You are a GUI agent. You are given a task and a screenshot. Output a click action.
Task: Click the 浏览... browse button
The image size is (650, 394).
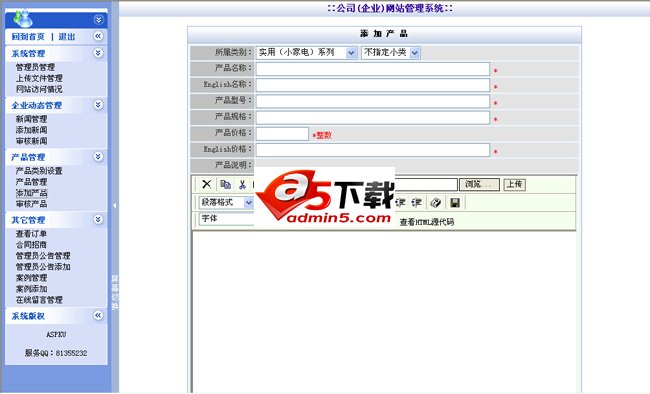point(479,185)
